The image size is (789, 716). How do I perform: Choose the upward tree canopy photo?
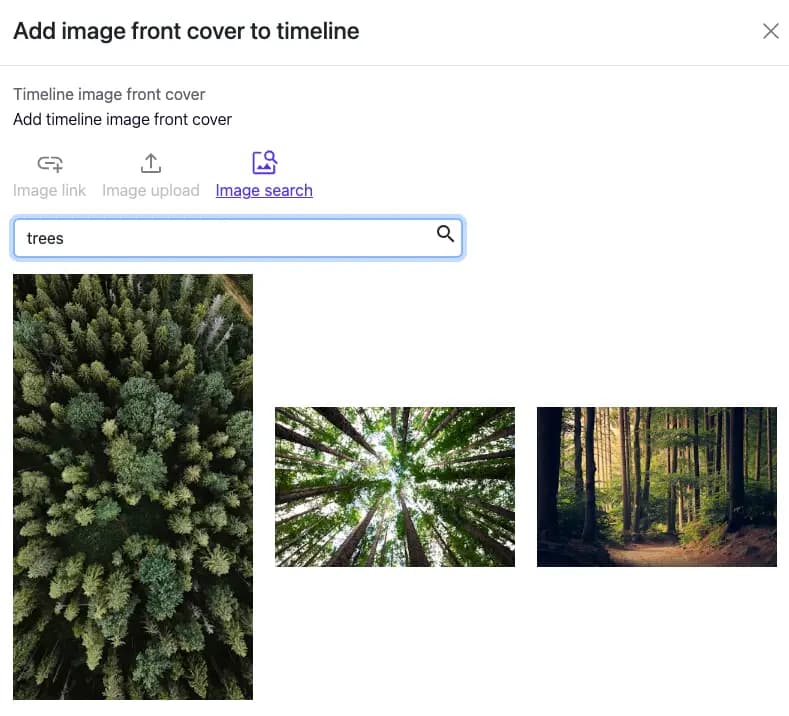point(395,487)
